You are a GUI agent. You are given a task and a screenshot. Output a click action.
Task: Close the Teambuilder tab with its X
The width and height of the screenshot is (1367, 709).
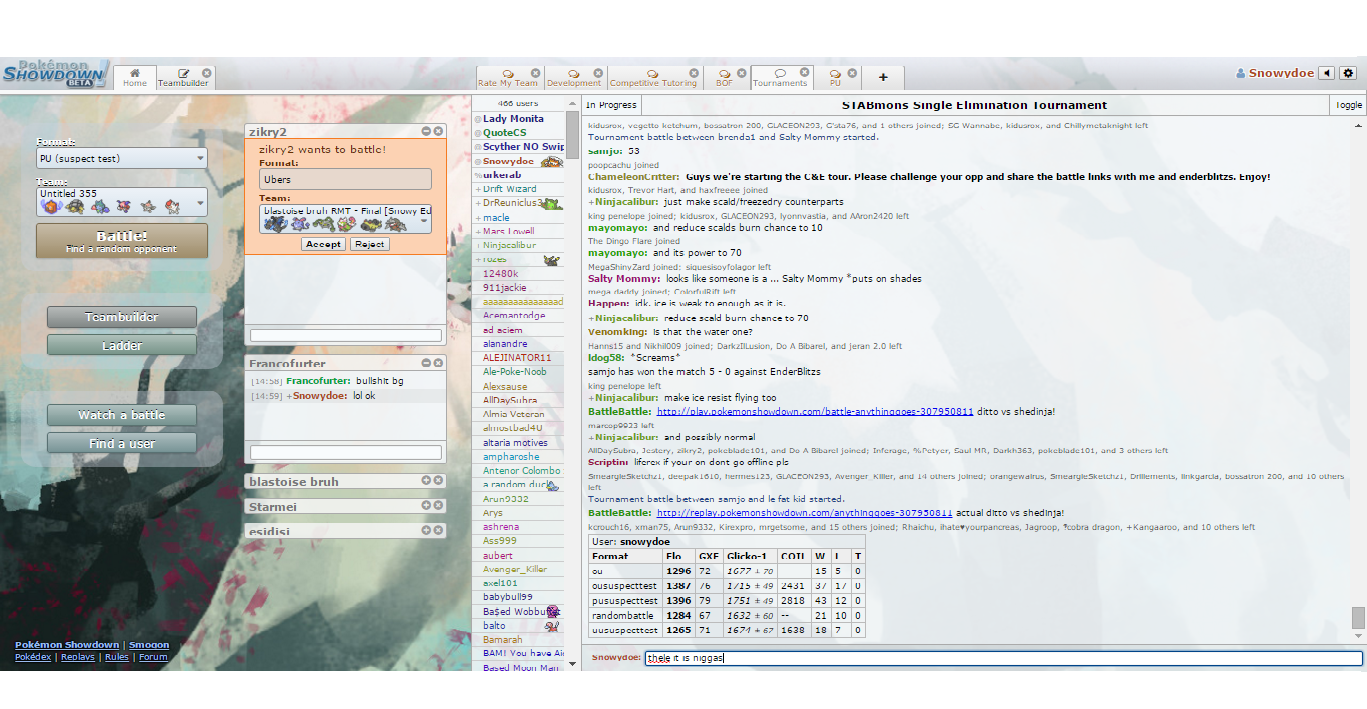207,73
